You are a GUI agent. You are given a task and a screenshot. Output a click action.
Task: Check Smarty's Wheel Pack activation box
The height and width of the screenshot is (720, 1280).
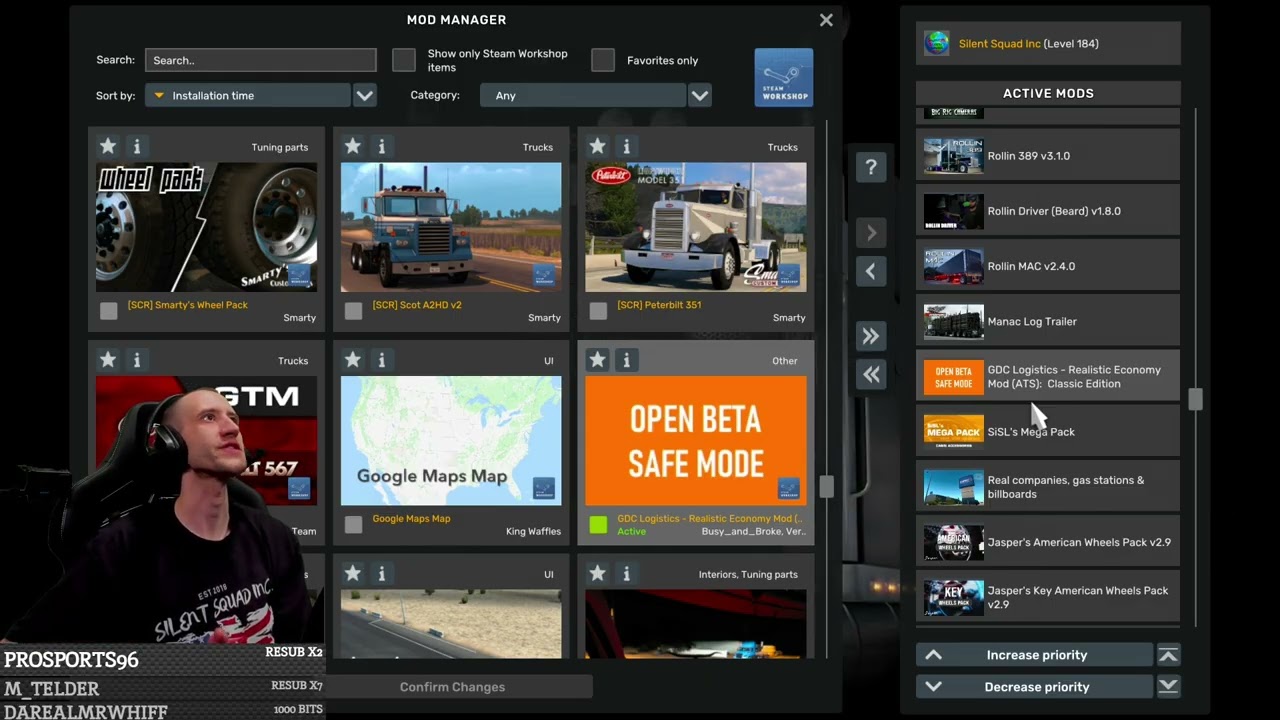[x=109, y=311]
